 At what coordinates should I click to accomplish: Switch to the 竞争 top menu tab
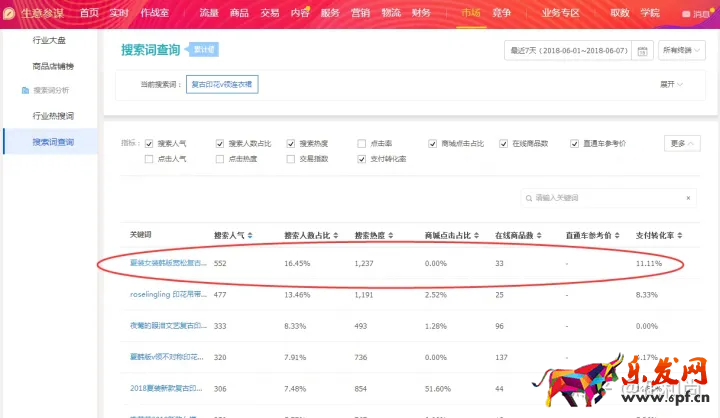501,13
